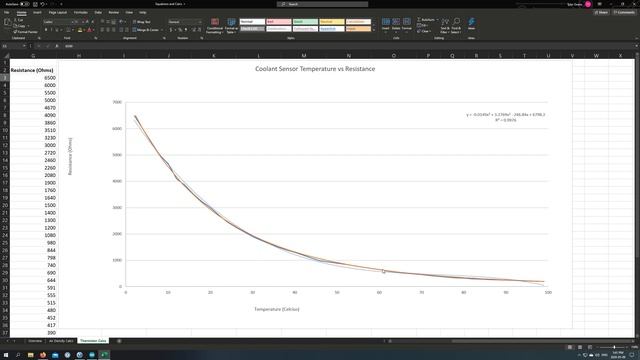Viewport: 640px width, 360px height.
Task: Click the Format Painter button
Action: [x=26, y=31]
